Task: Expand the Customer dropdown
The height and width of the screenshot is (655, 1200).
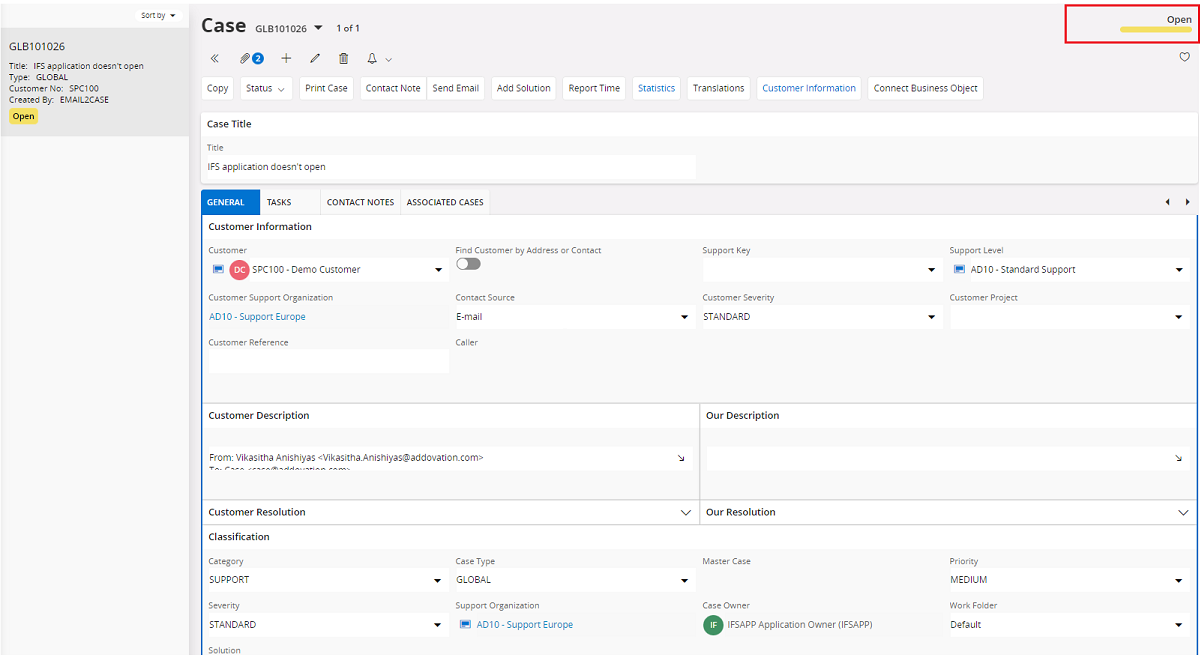Action: 438,270
